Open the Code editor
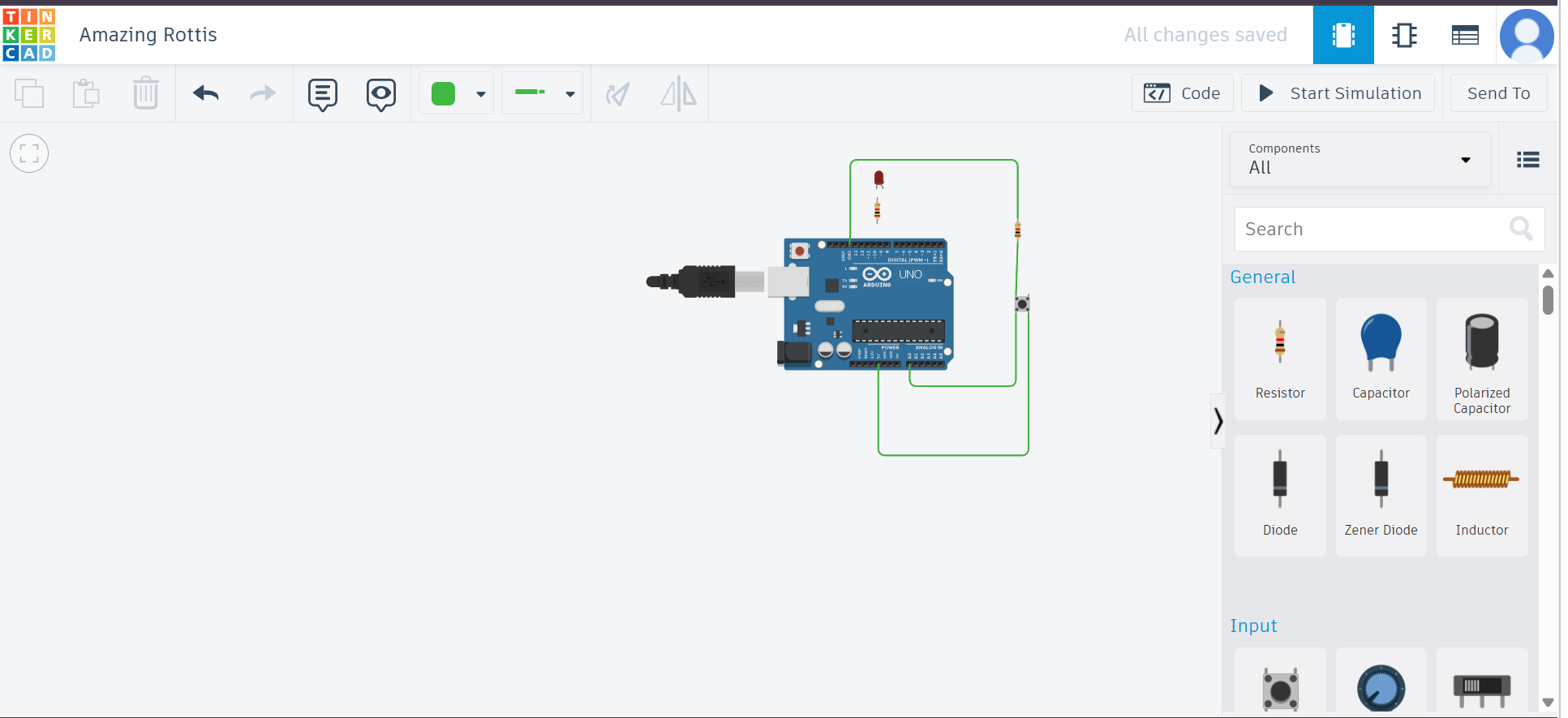Viewport: 1568px width, 718px height. click(1182, 93)
